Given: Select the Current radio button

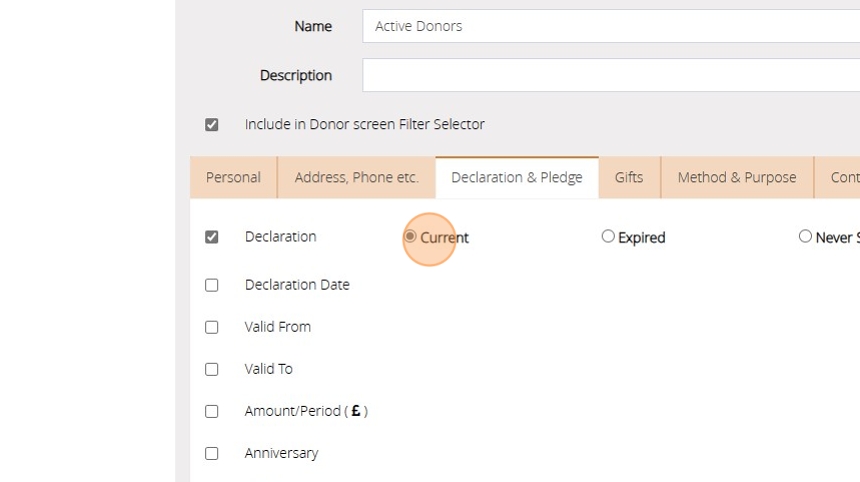Looking at the screenshot, I should click(x=410, y=237).
